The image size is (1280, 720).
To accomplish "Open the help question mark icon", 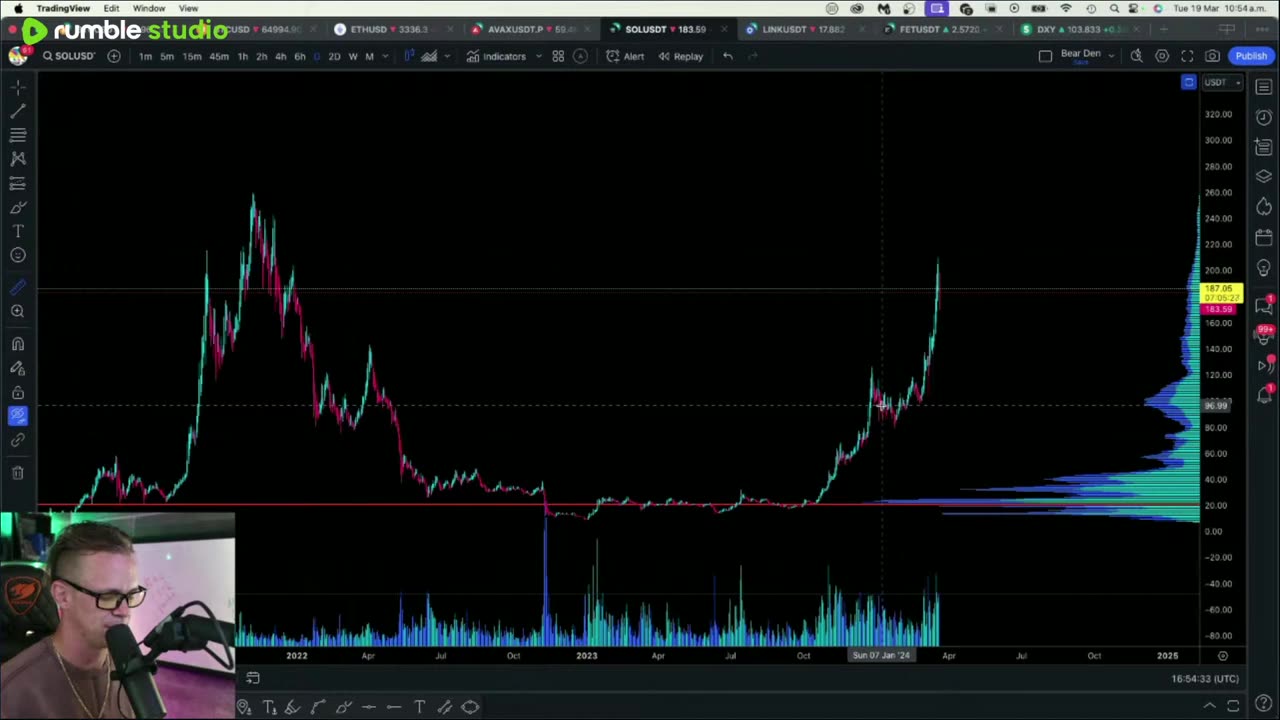I will pos(1264,704).
